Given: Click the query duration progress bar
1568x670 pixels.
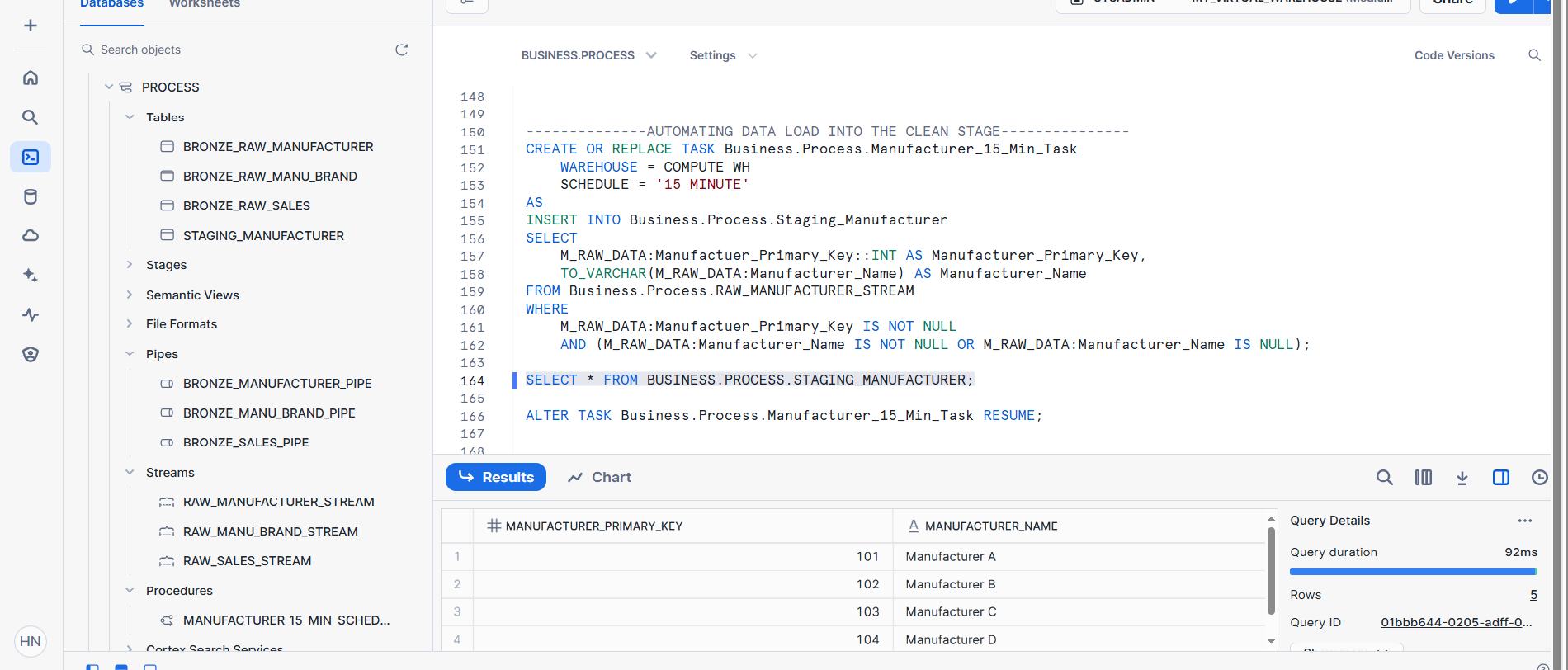Looking at the screenshot, I should click(x=1414, y=571).
